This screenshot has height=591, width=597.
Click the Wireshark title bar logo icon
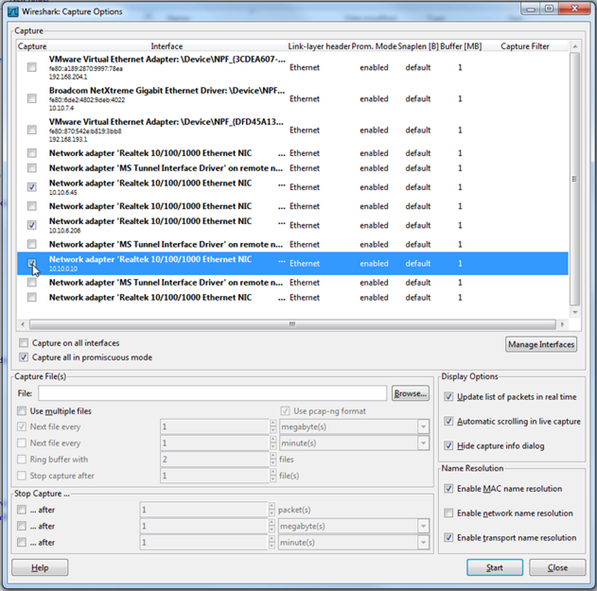coord(13,12)
